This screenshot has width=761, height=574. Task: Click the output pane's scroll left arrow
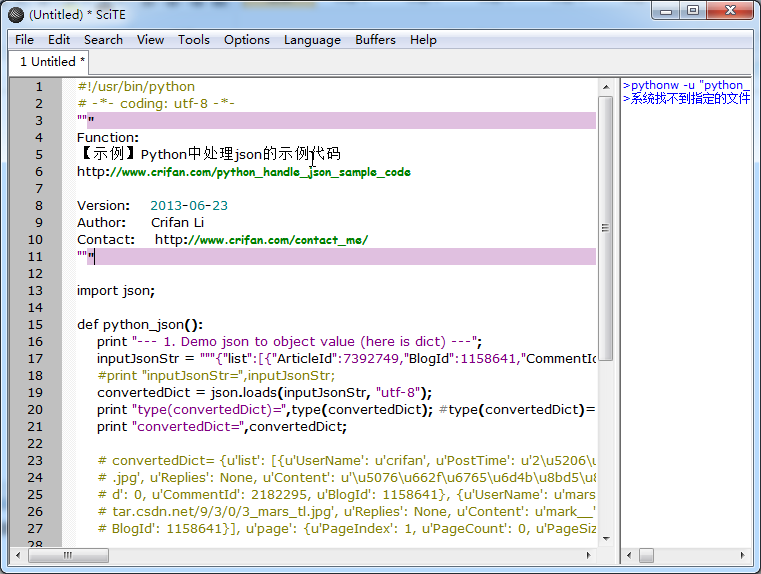coord(628,554)
